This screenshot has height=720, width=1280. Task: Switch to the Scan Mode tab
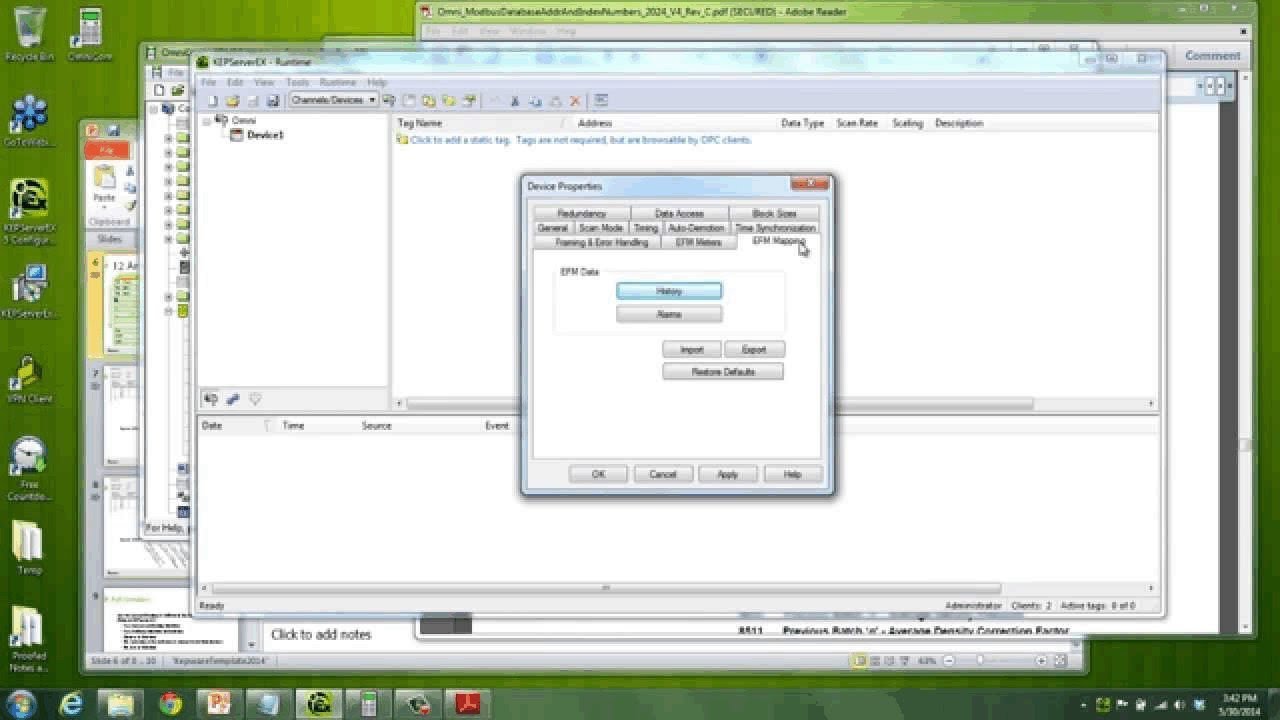pos(601,228)
